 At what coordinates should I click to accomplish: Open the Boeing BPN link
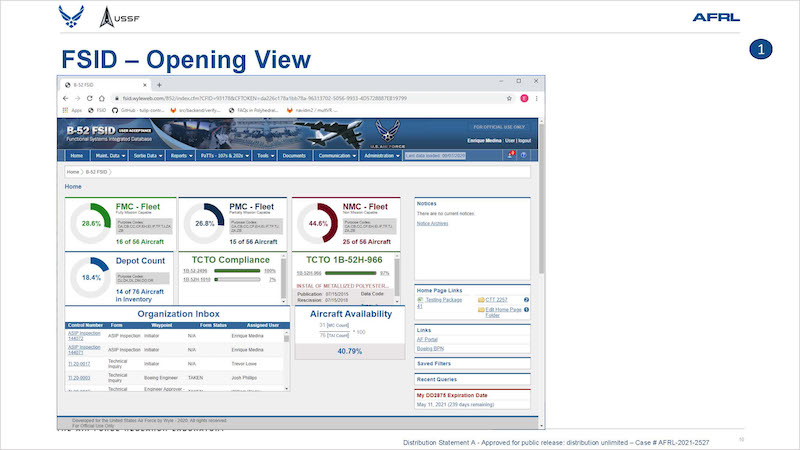click(430, 348)
